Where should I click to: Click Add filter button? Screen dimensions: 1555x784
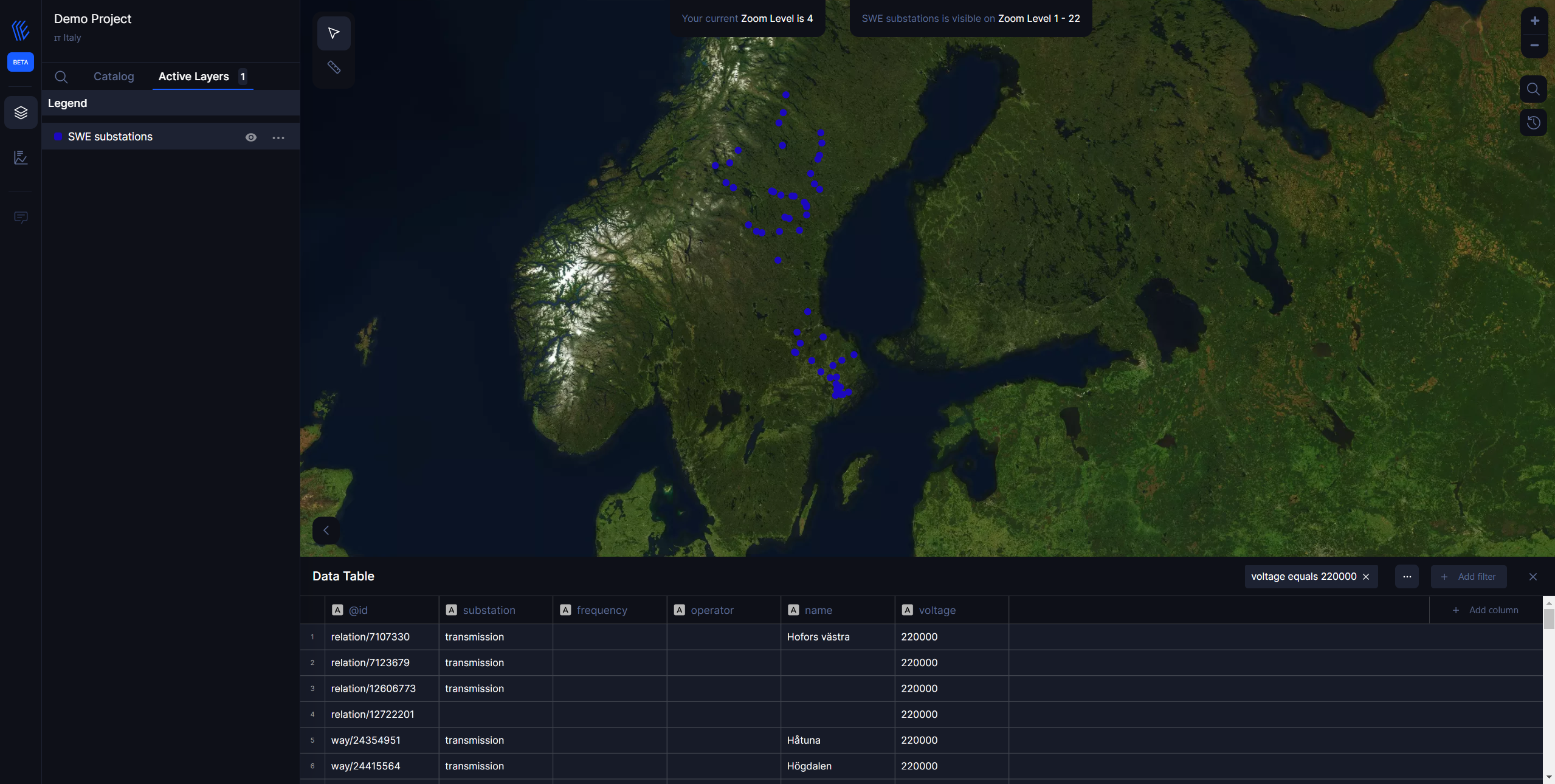[x=1469, y=576]
